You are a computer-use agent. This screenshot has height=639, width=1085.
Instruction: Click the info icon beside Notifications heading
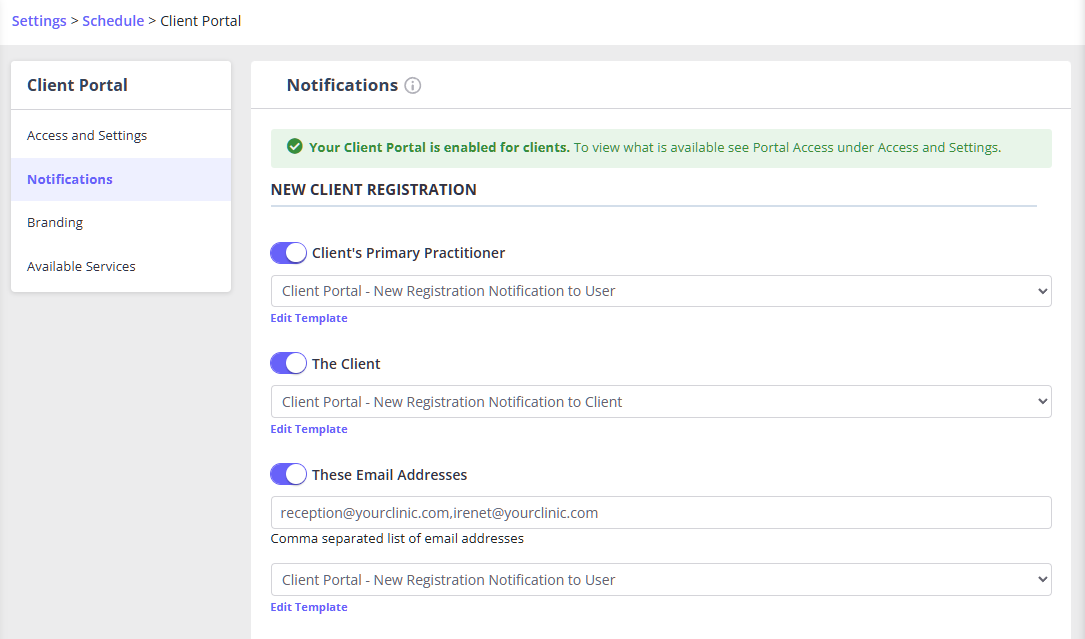413,86
